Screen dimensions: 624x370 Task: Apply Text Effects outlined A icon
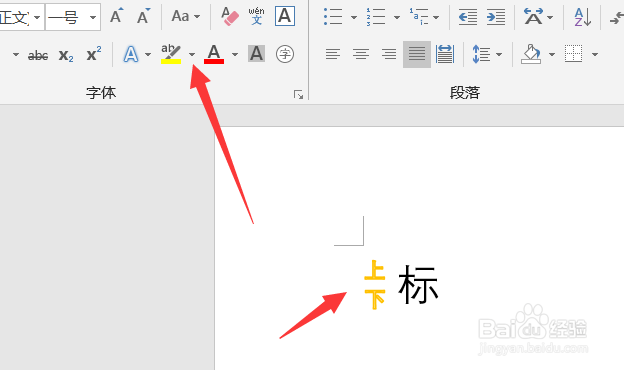pyautogui.click(x=131, y=54)
